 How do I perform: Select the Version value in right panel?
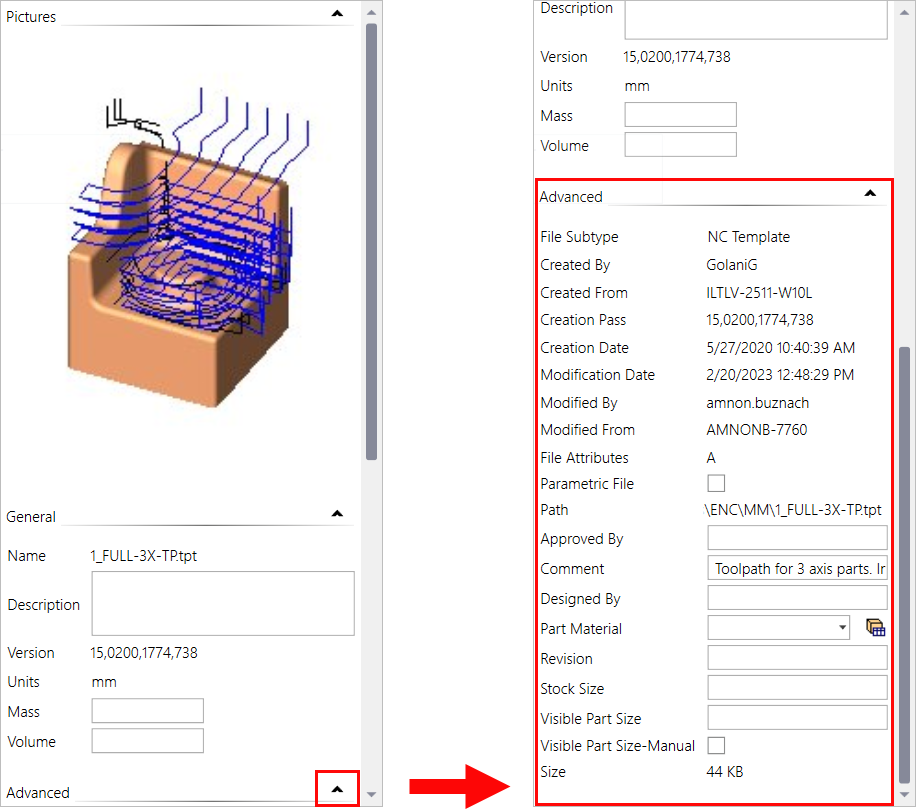677,56
